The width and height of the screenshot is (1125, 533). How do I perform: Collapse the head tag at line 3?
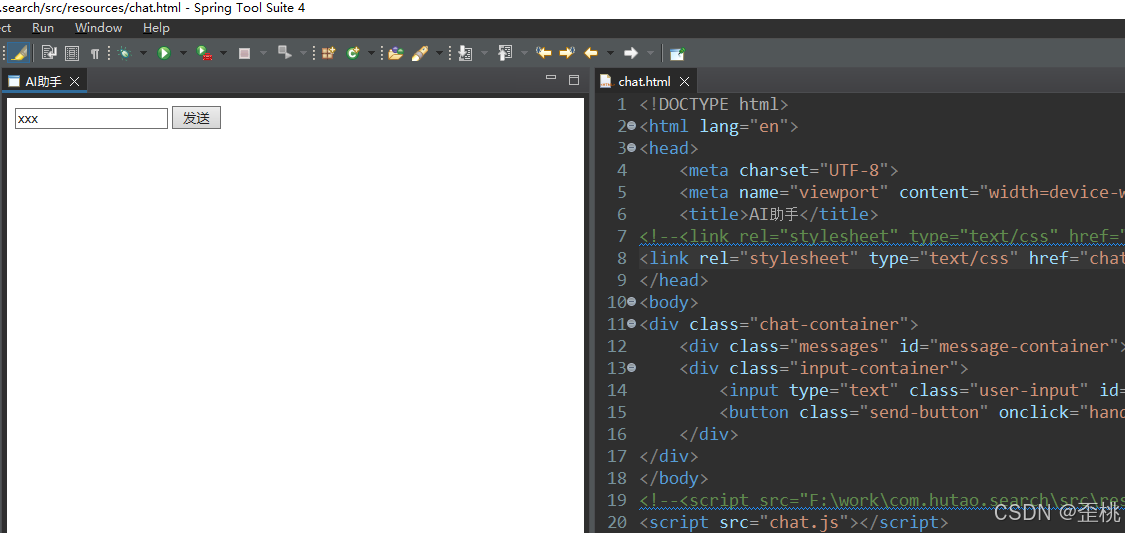point(631,148)
